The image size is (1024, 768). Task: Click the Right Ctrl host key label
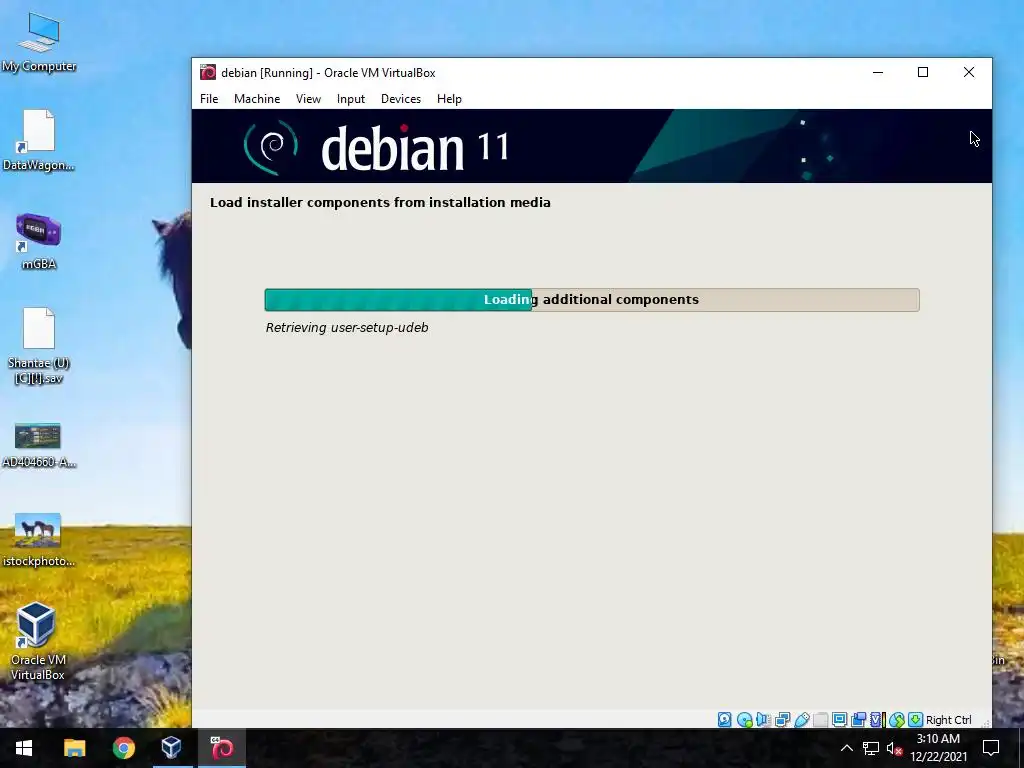pyautogui.click(x=948, y=720)
